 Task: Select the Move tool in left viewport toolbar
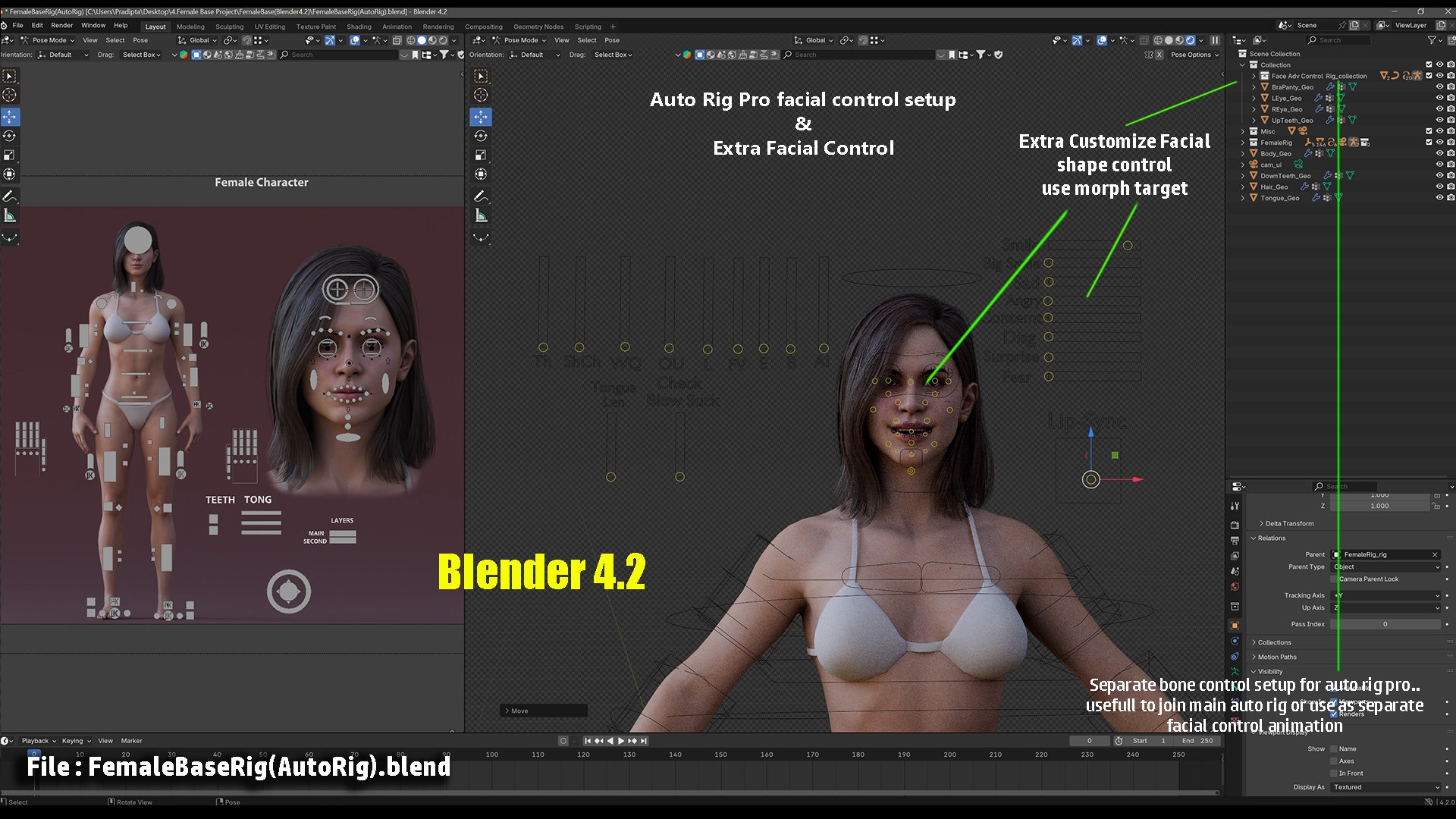click(10, 117)
